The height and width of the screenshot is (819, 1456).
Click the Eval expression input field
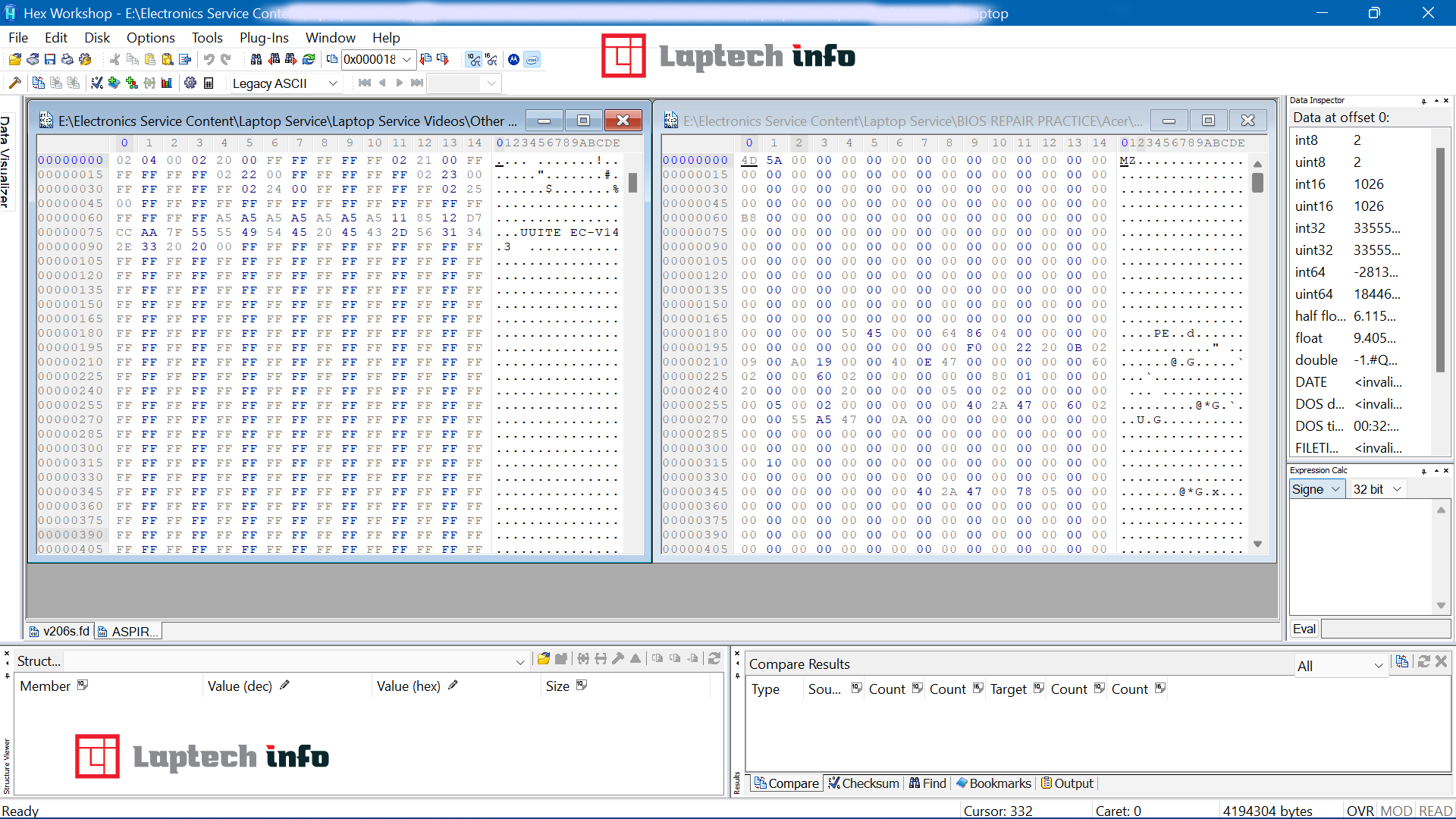pyautogui.click(x=1385, y=629)
